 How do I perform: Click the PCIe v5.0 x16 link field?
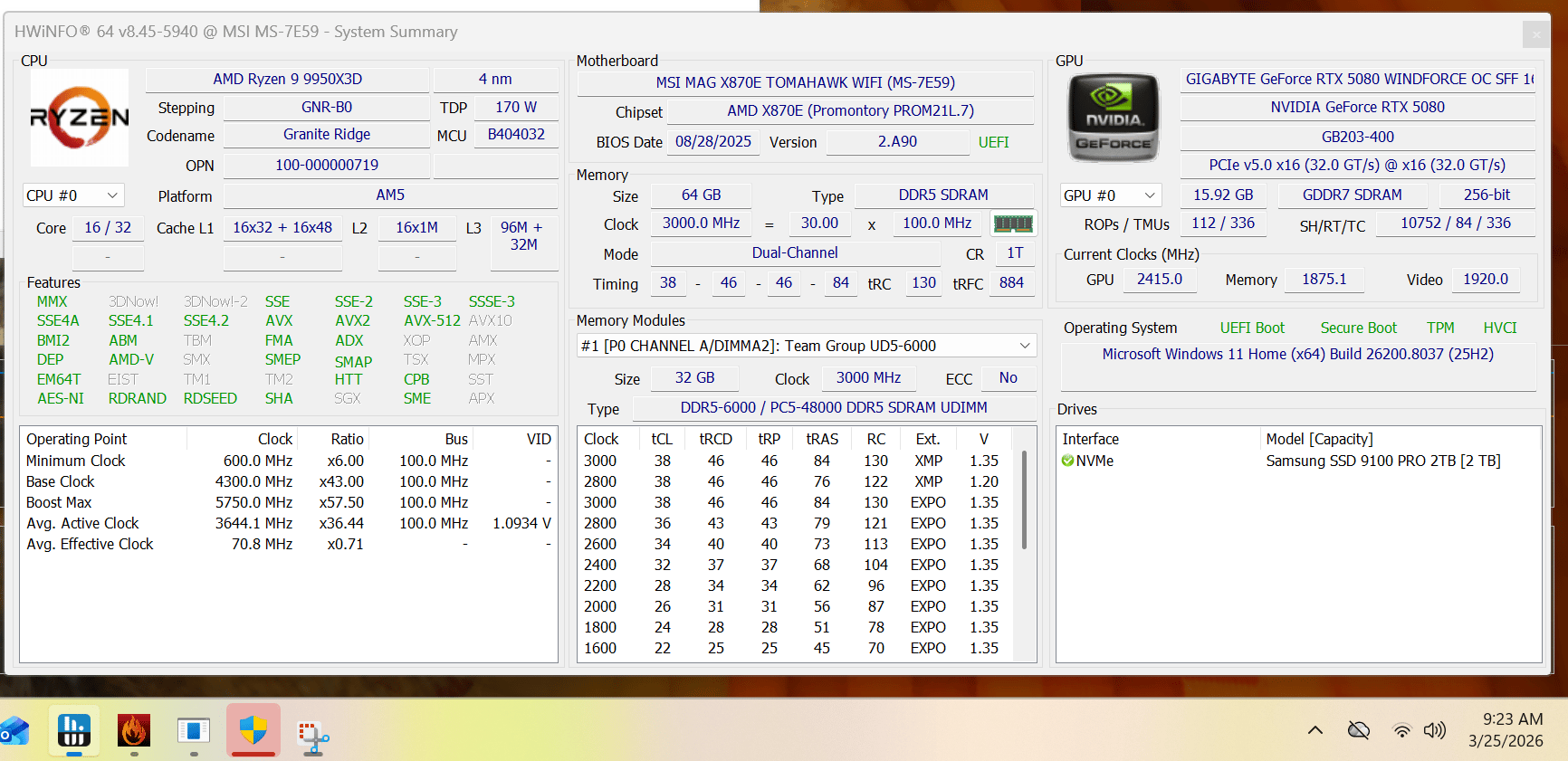tap(1358, 166)
